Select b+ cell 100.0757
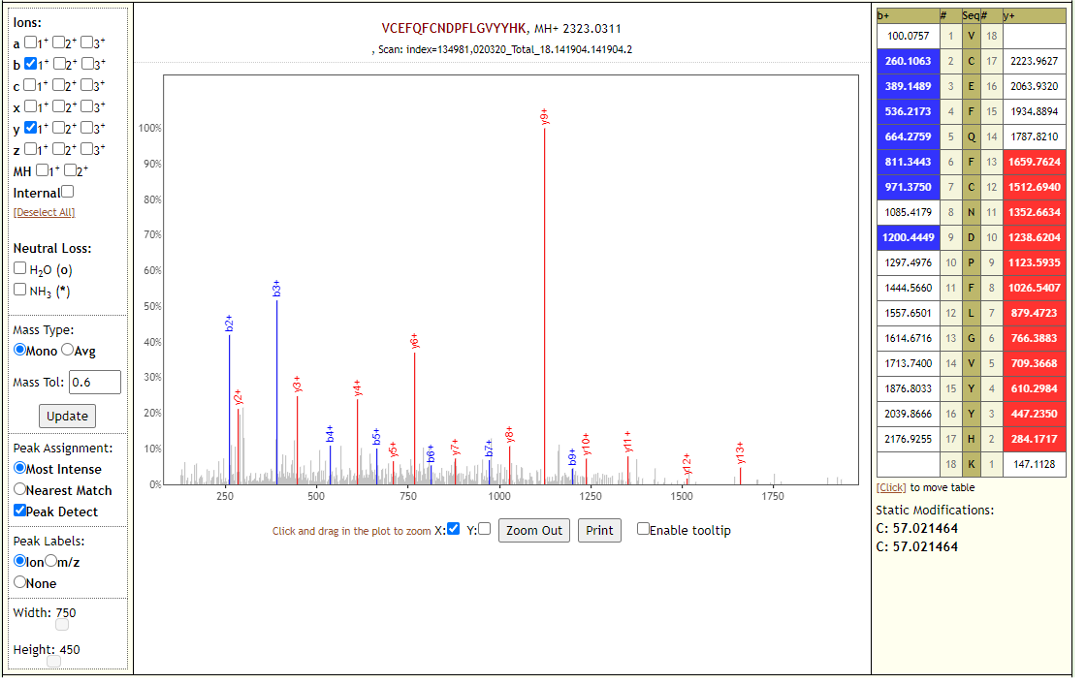Viewport: 1075px width, 679px height. pyautogui.click(x=908, y=36)
